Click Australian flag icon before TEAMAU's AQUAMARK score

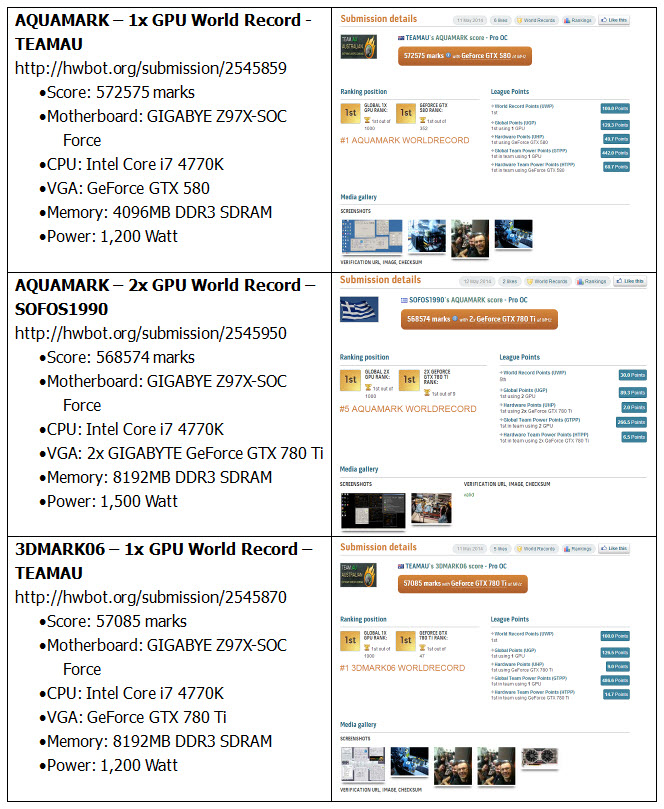(x=401, y=38)
